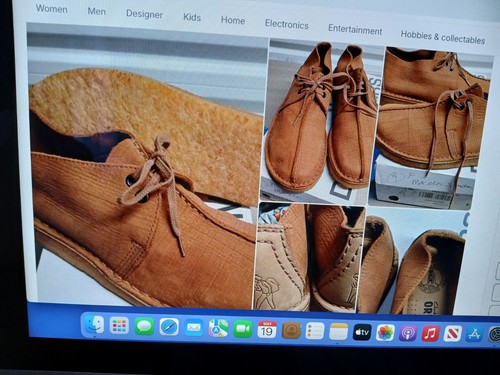
Task: Open Calendar showing date 19
Action: tap(267, 330)
